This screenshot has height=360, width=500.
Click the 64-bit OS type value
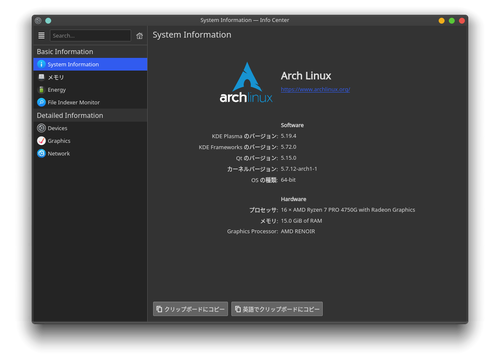pyautogui.click(x=288, y=180)
